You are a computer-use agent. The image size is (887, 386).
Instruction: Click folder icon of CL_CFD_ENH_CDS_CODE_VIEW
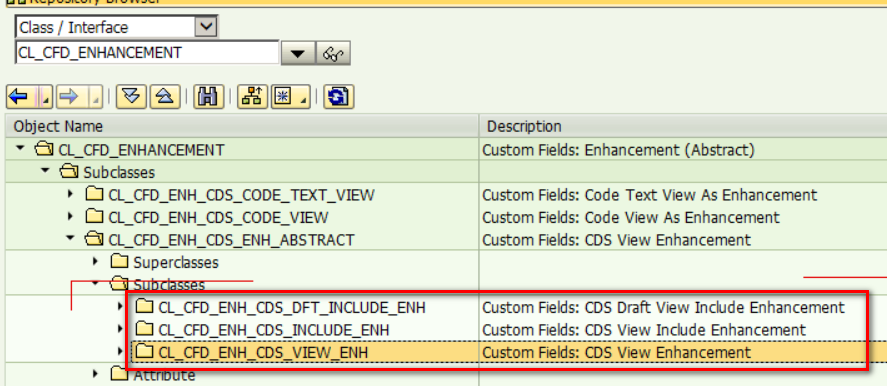(x=95, y=216)
